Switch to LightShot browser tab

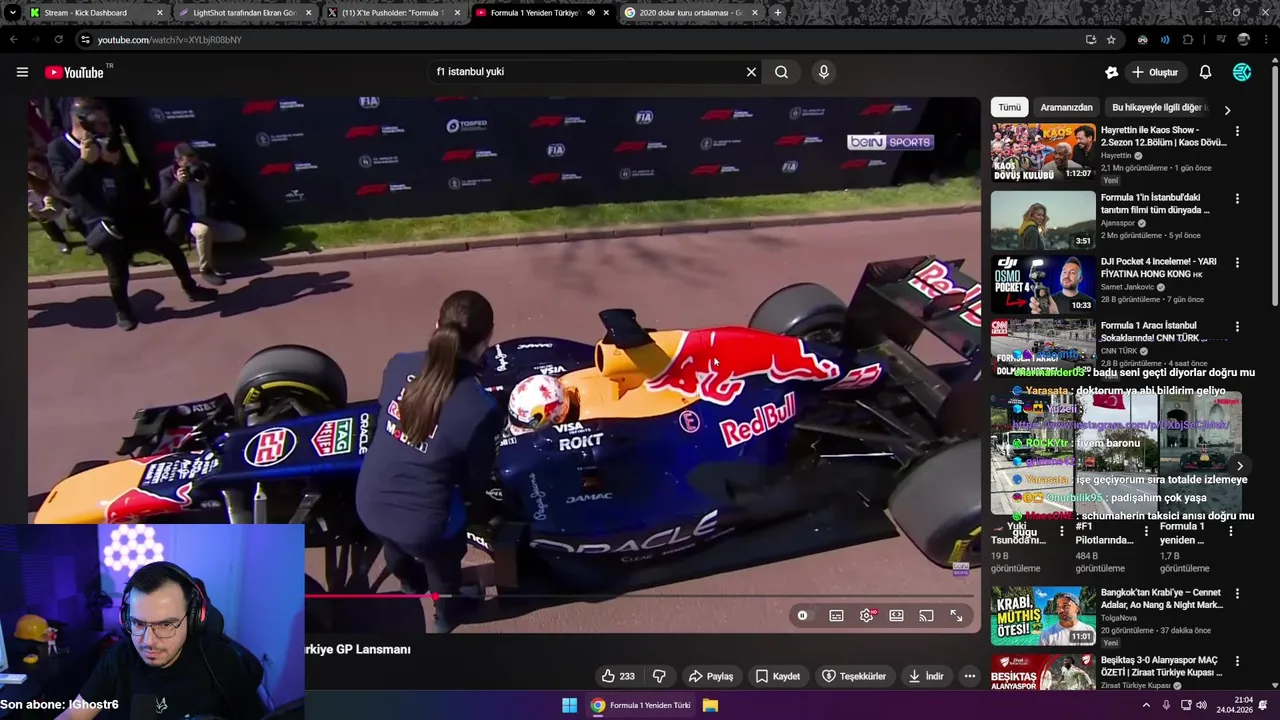tap(245, 13)
